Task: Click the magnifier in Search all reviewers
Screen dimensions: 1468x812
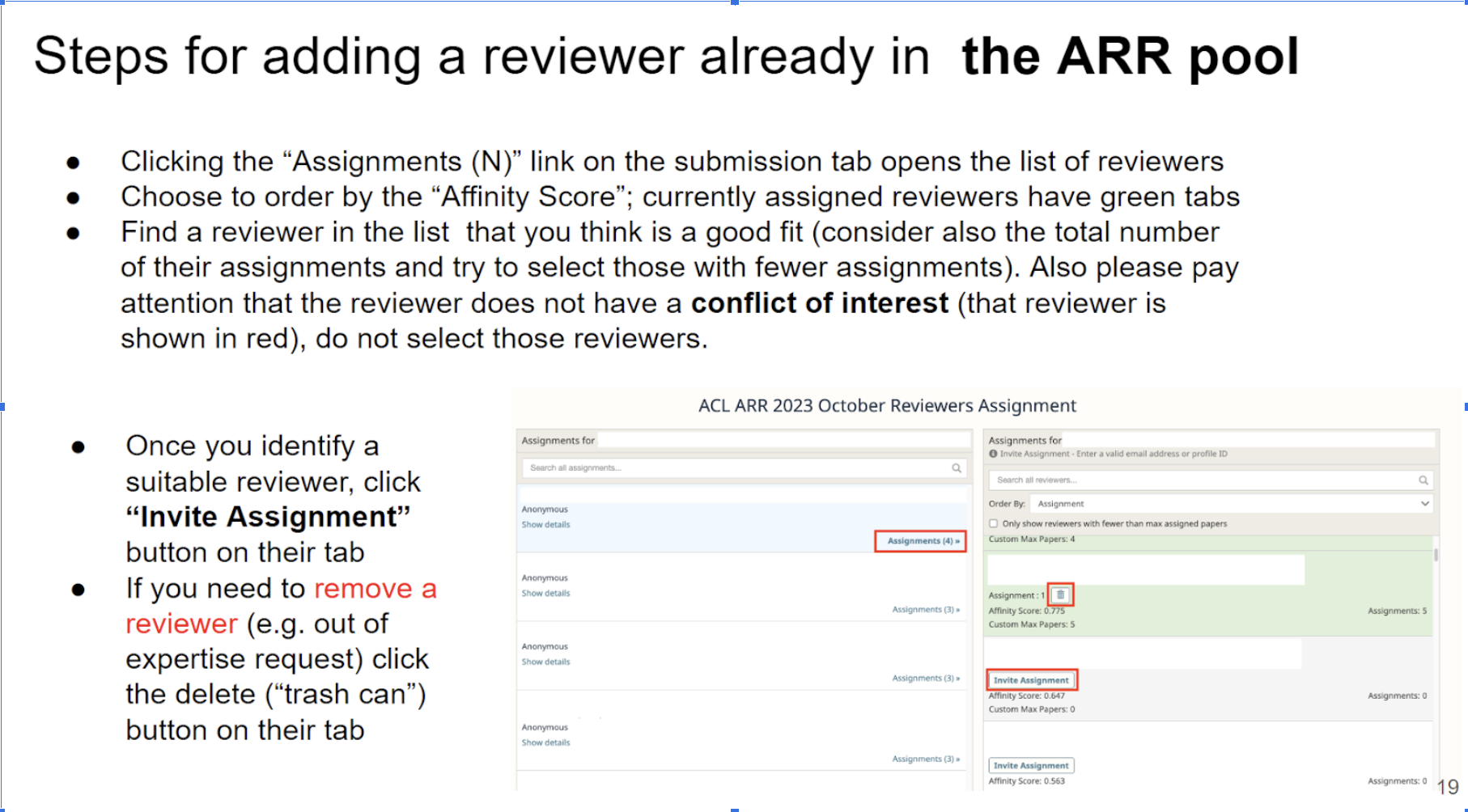Action: click(1423, 480)
